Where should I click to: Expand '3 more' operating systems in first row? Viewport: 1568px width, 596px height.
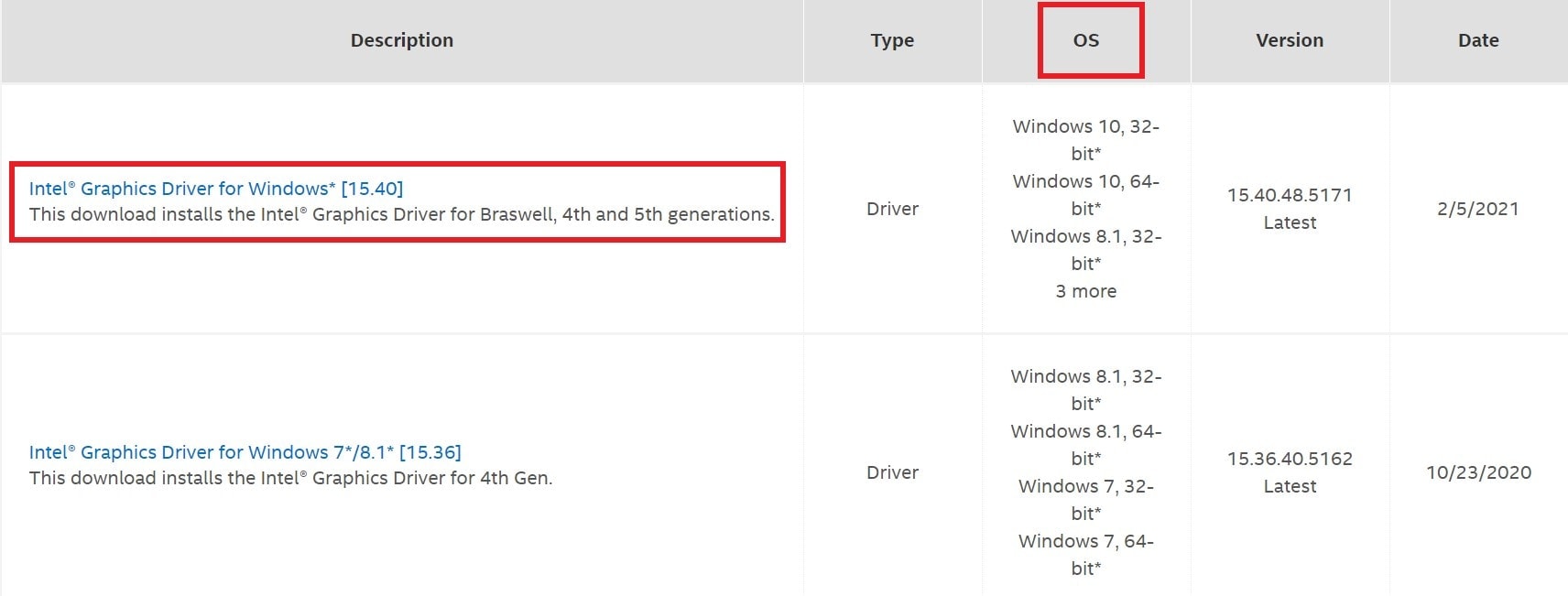[1086, 291]
